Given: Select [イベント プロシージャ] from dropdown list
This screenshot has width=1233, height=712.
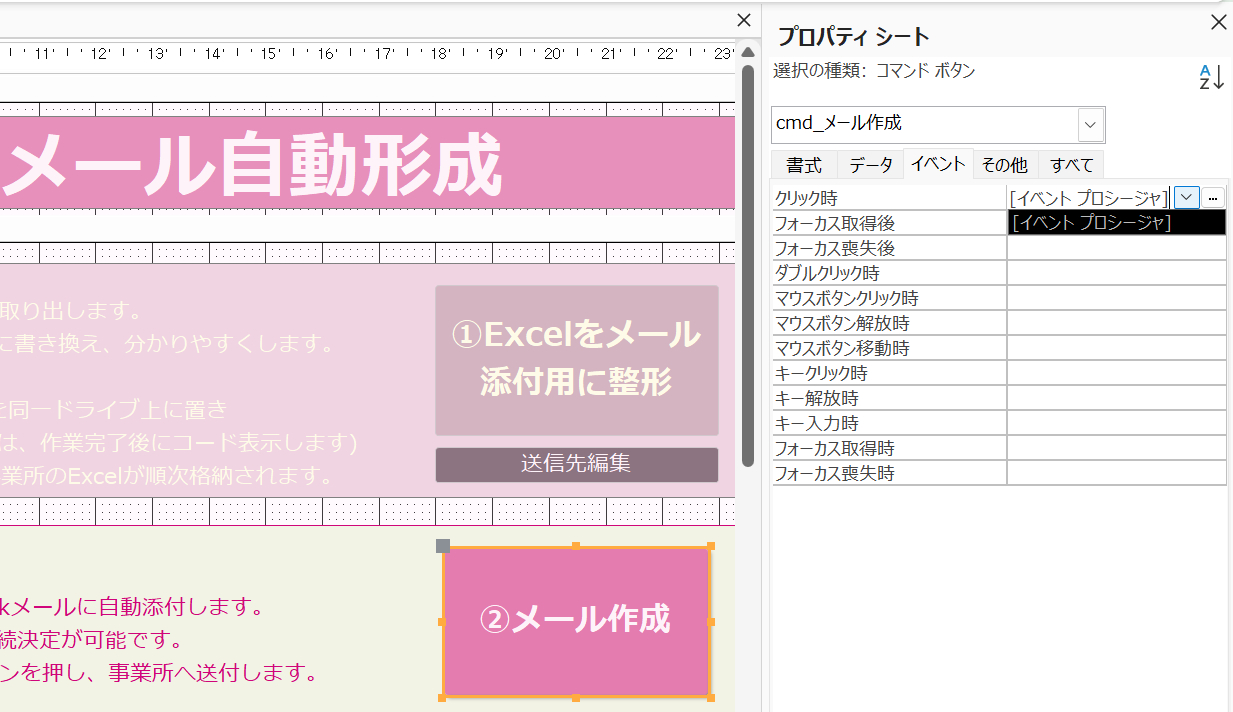Looking at the screenshot, I should [1116, 222].
